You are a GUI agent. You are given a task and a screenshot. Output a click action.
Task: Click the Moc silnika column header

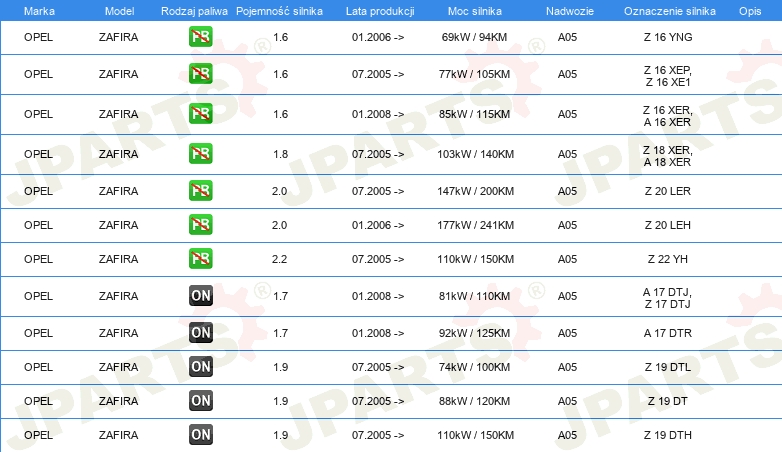tap(474, 11)
